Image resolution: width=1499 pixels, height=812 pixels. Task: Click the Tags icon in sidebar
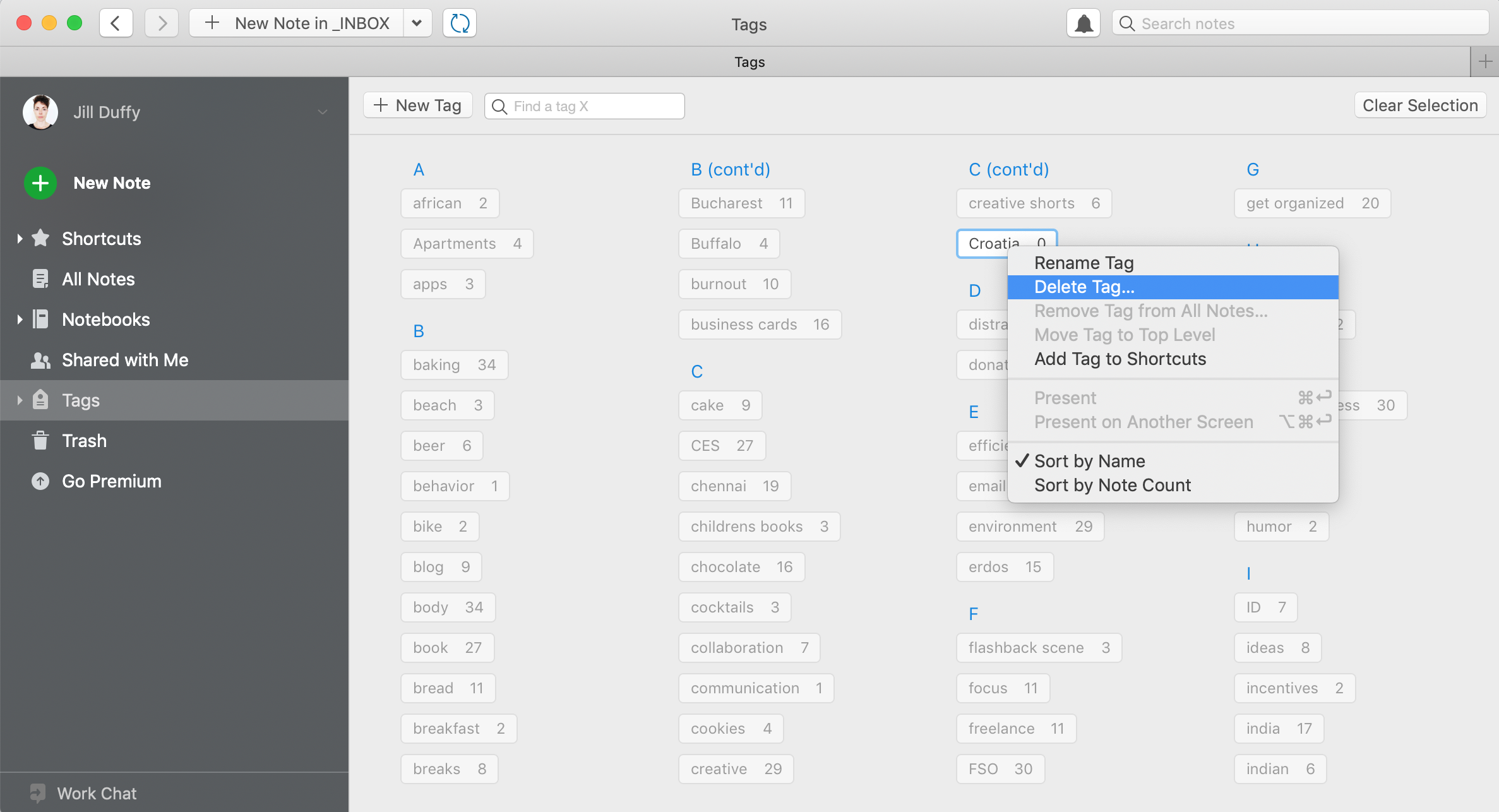point(39,400)
